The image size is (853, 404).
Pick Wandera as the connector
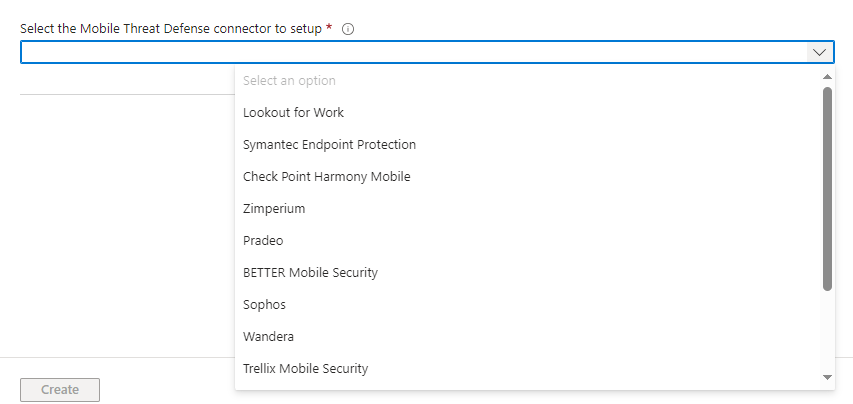(268, 336)
